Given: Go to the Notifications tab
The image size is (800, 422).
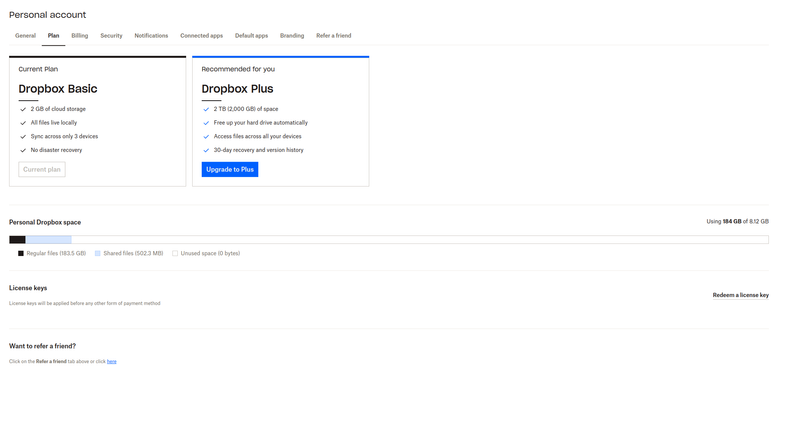Looking at the screenshot, I should (151, 36).
